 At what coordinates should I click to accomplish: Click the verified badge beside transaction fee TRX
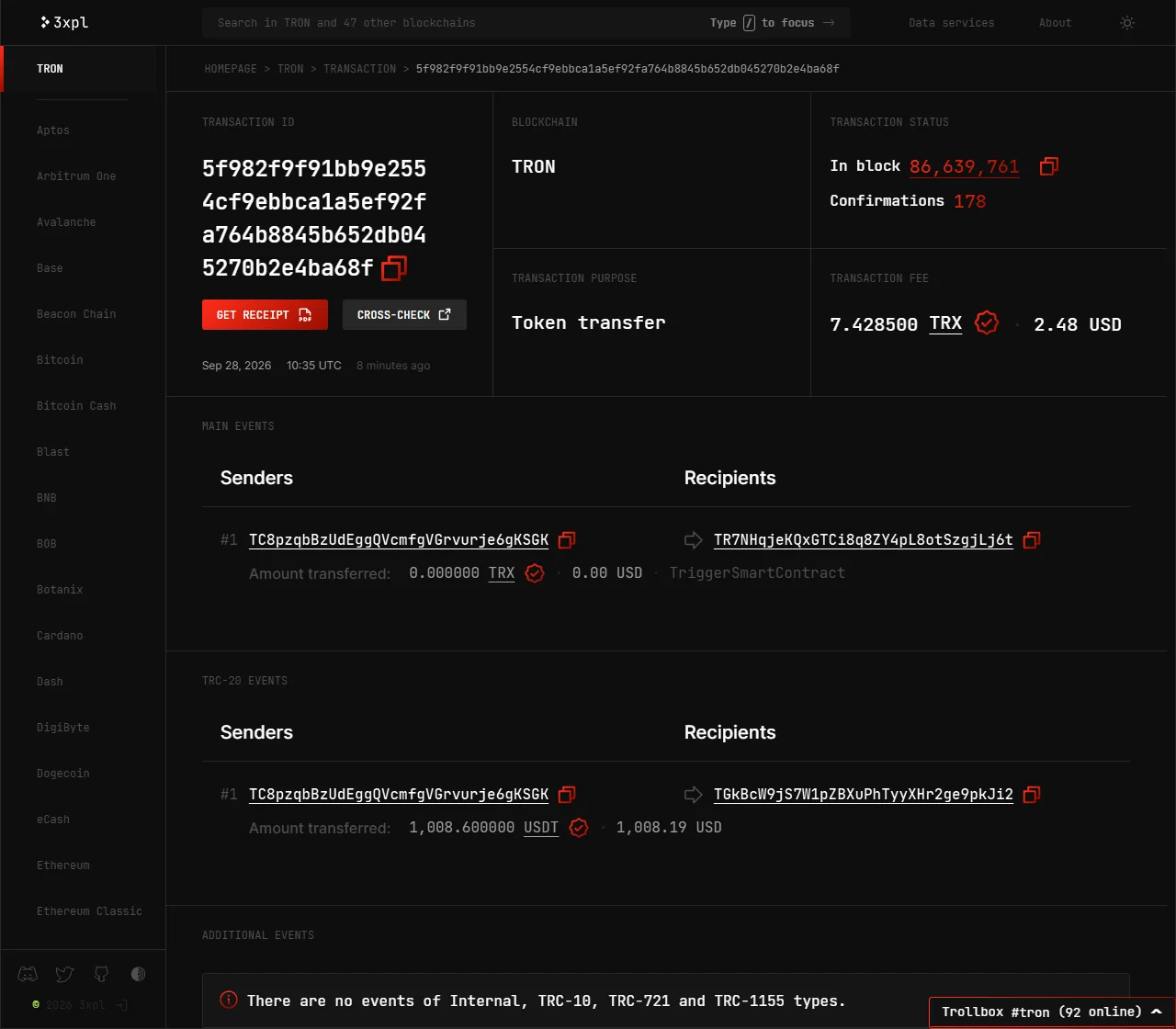[986, 322]
